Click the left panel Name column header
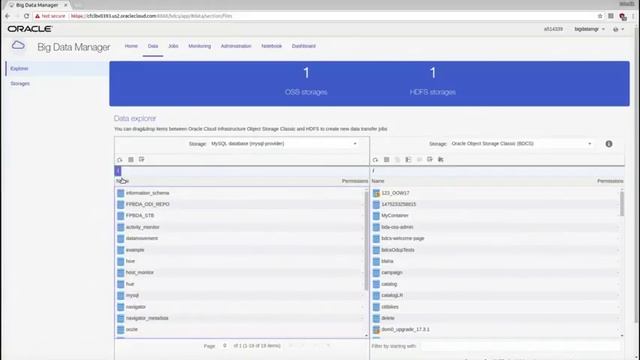640x360 pixels. coord(122,181)
